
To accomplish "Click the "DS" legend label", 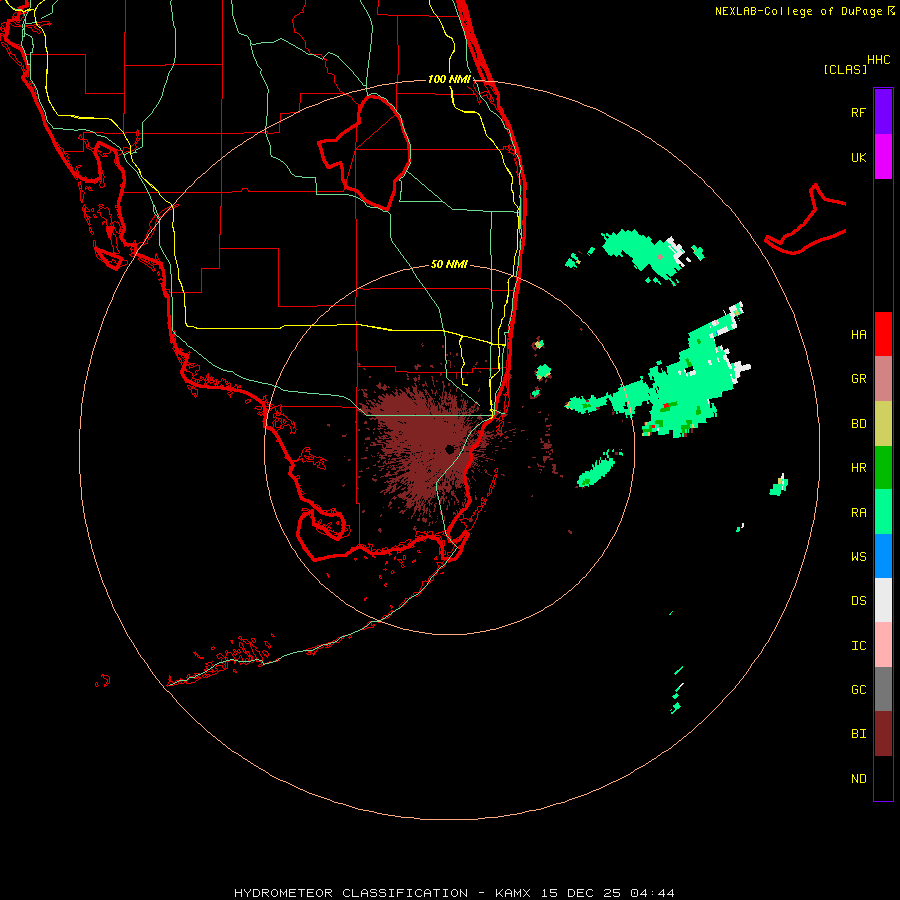I will (858, 601).
